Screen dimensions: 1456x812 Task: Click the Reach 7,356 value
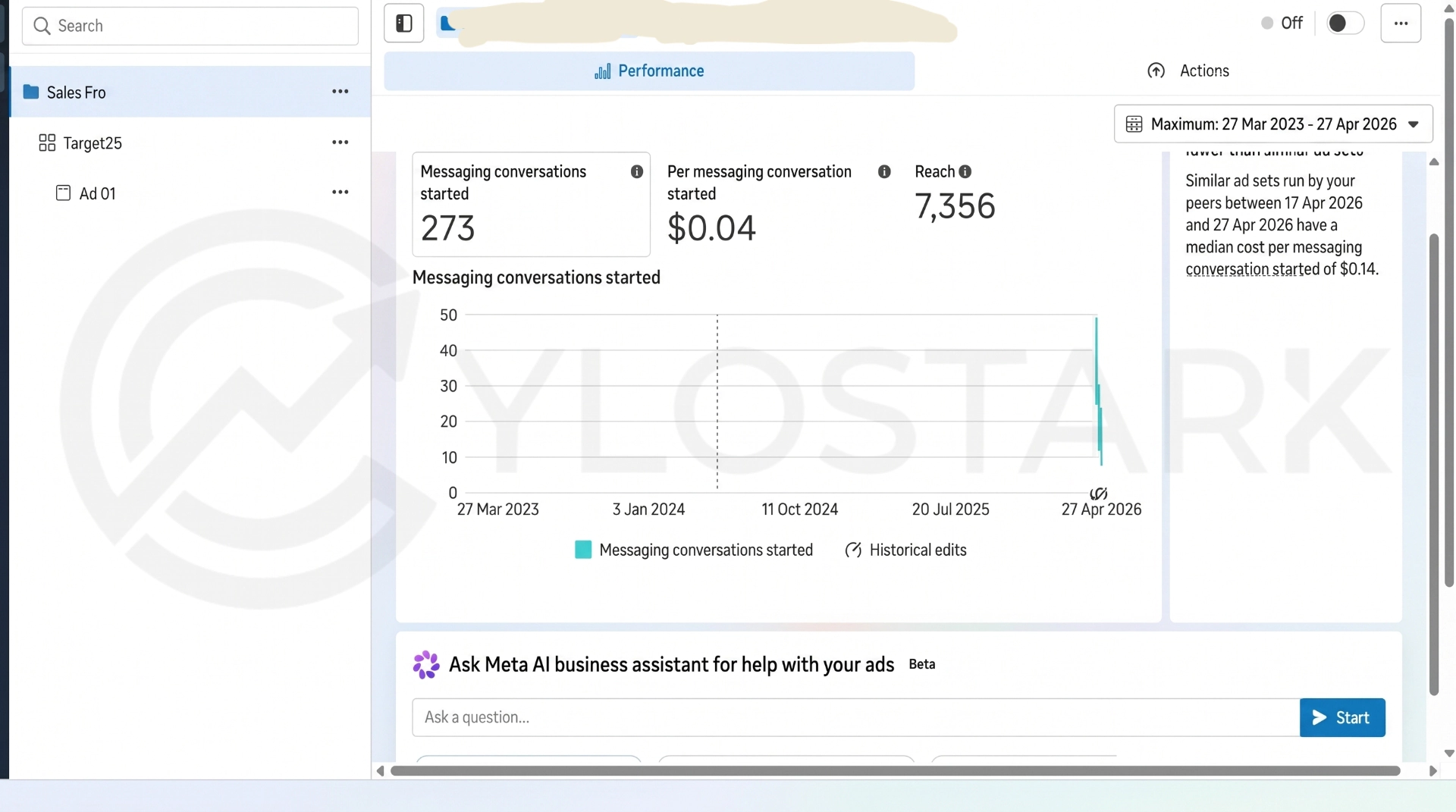coord(955,206)
